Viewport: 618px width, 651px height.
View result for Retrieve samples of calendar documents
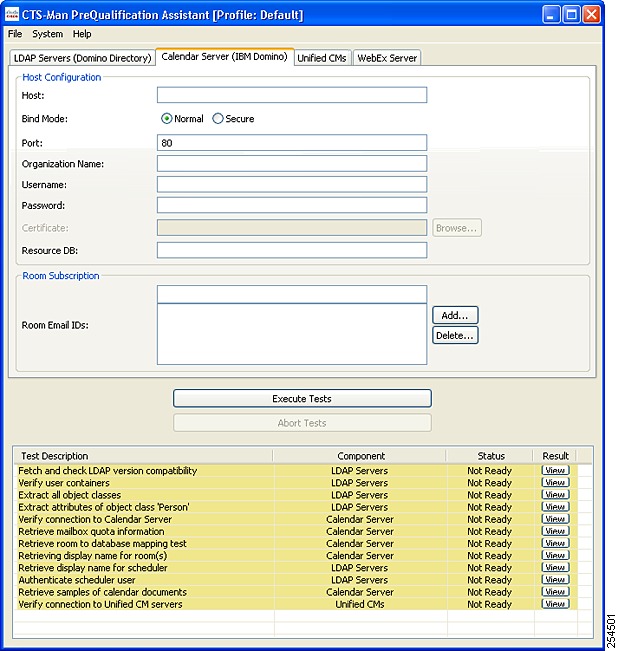point(555,592)
